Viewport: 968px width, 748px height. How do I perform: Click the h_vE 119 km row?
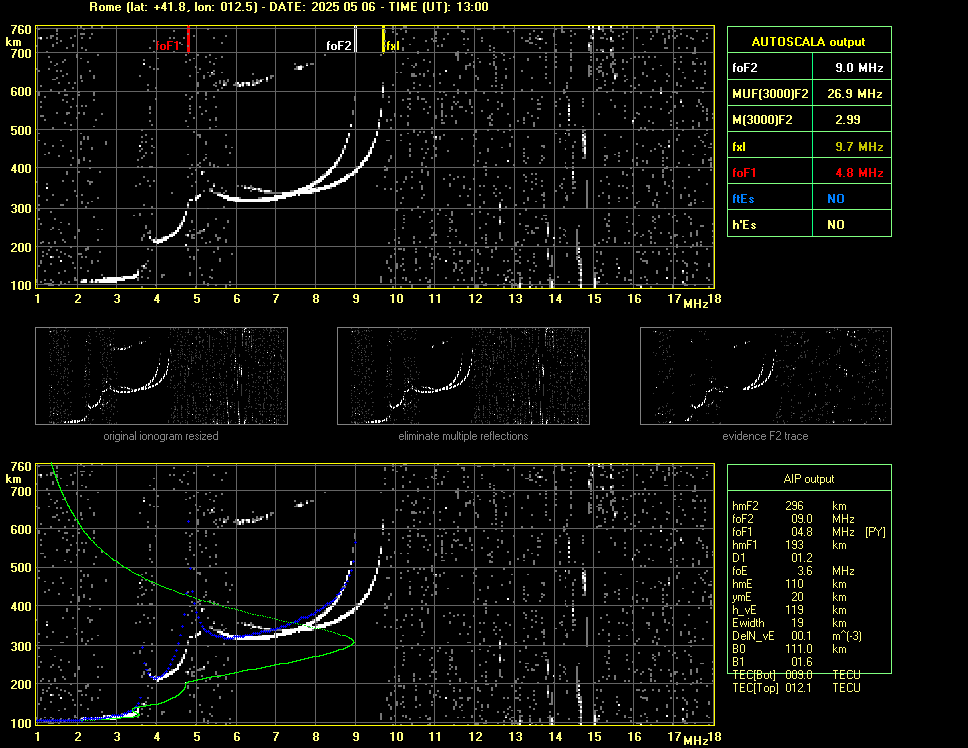pos(789,610)
